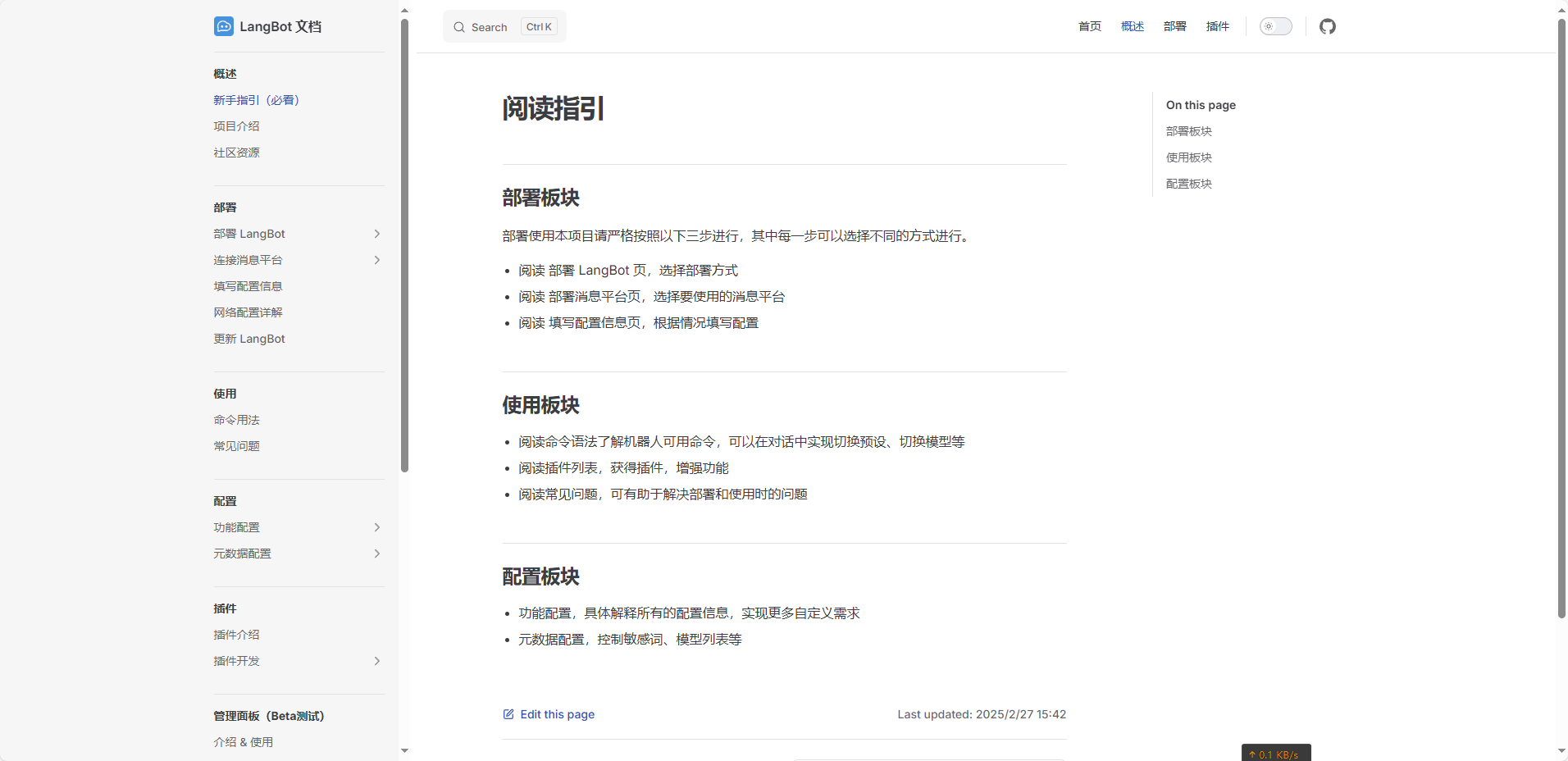The image size is (1568, 761).
Task: Open the GitHub repository icon
Action: (x=1327, y=26)
